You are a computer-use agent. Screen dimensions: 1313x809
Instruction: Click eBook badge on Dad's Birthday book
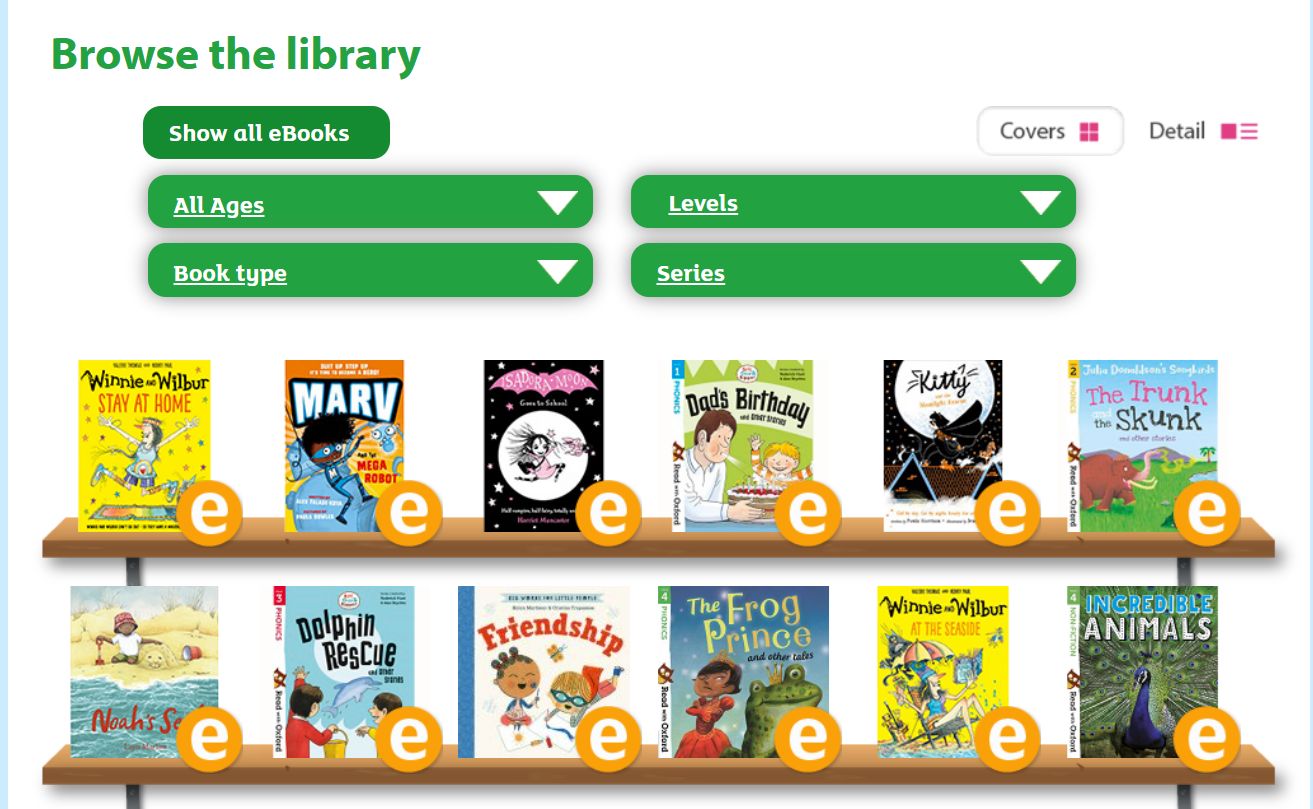pyautogui.click(x=807, y=513)
